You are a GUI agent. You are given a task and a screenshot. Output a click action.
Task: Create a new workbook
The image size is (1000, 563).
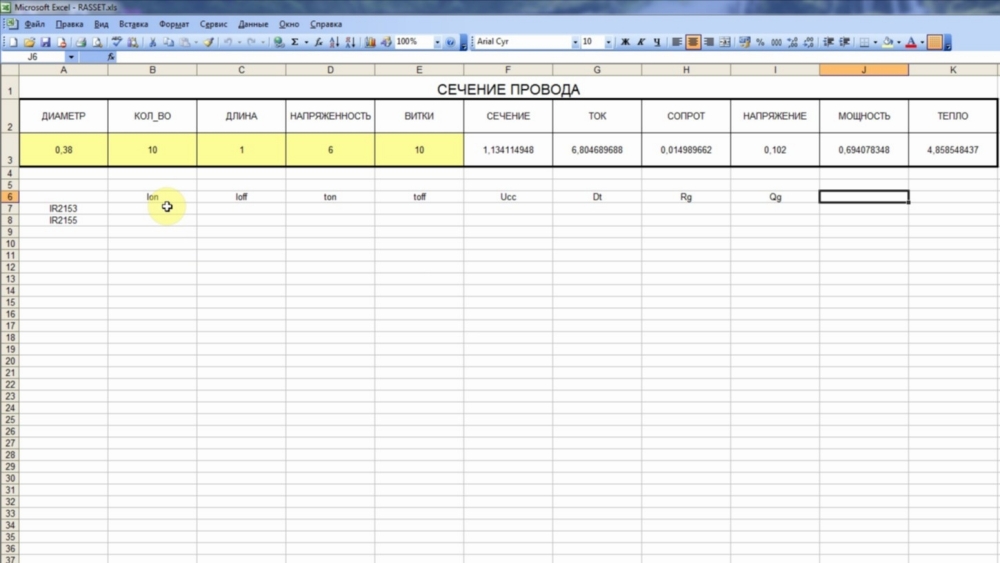13,42
